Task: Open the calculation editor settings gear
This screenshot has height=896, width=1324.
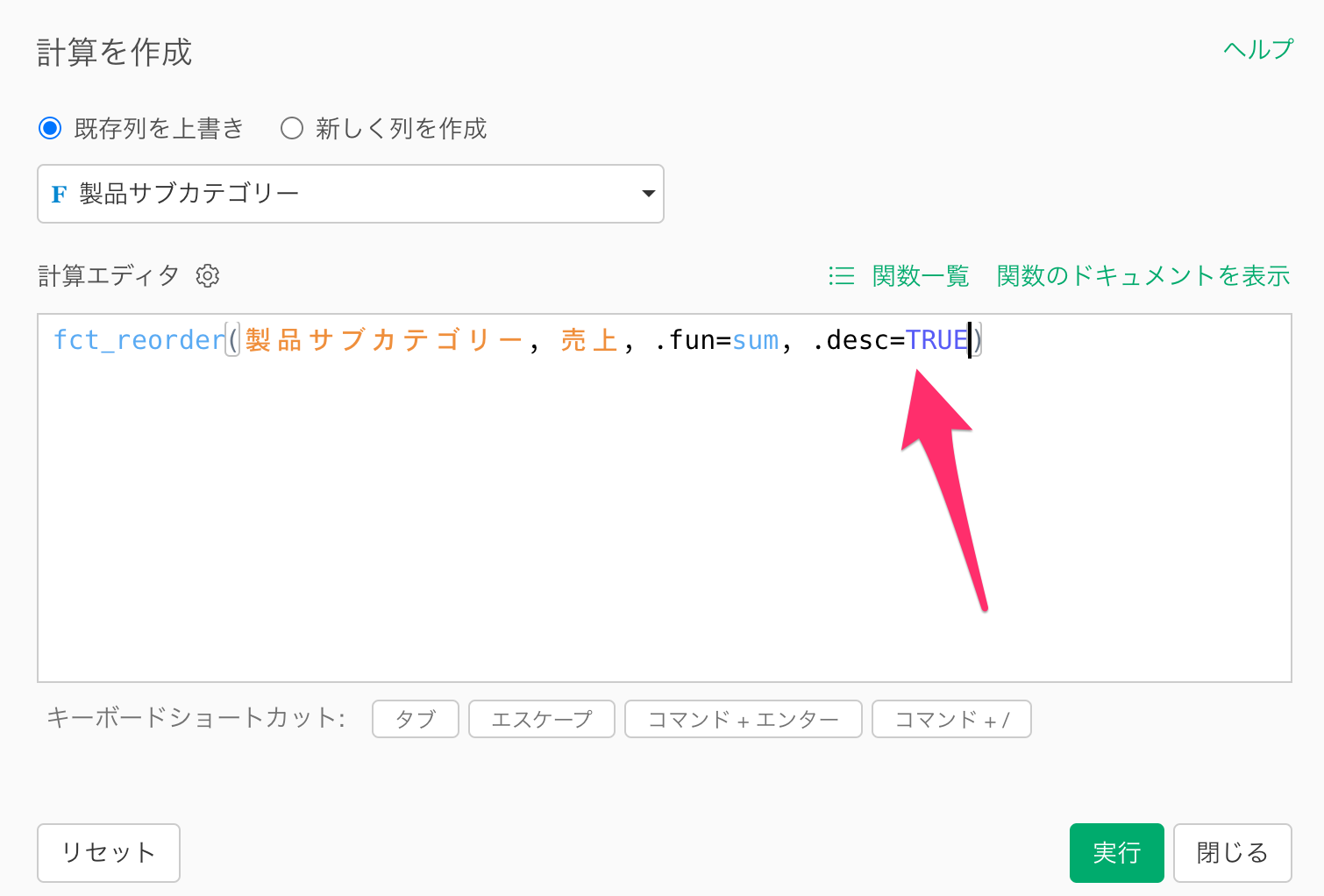Action: tap(208, 276)
